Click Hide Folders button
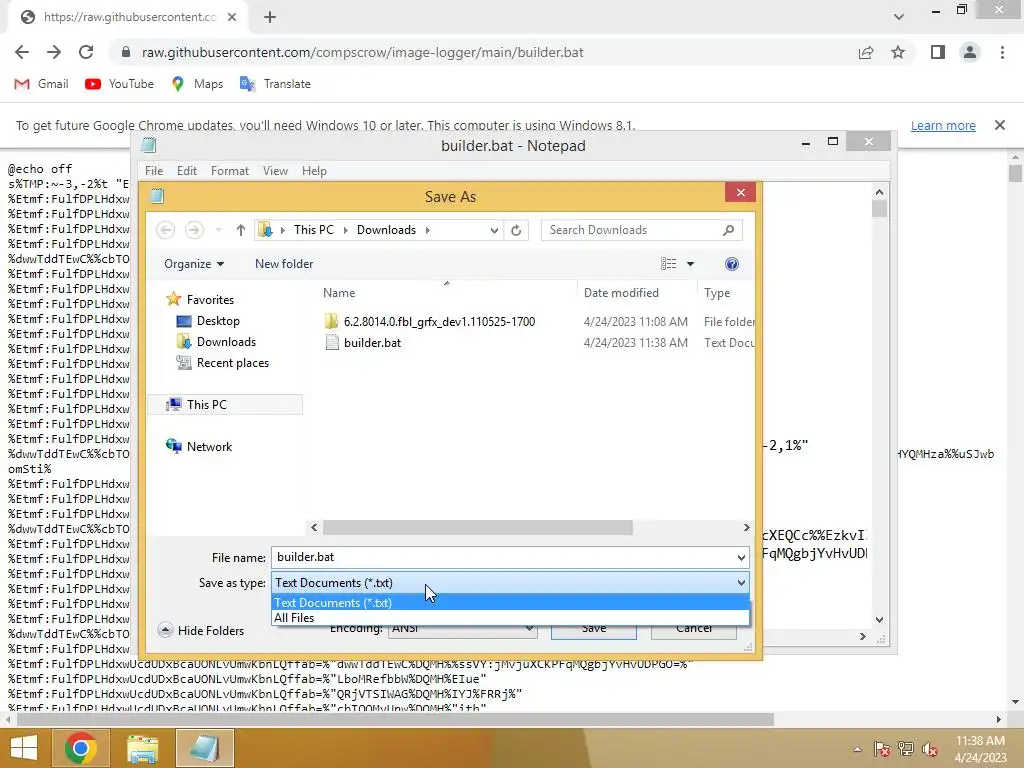Viewport: 1024px width, 768px height. [201, 630]
